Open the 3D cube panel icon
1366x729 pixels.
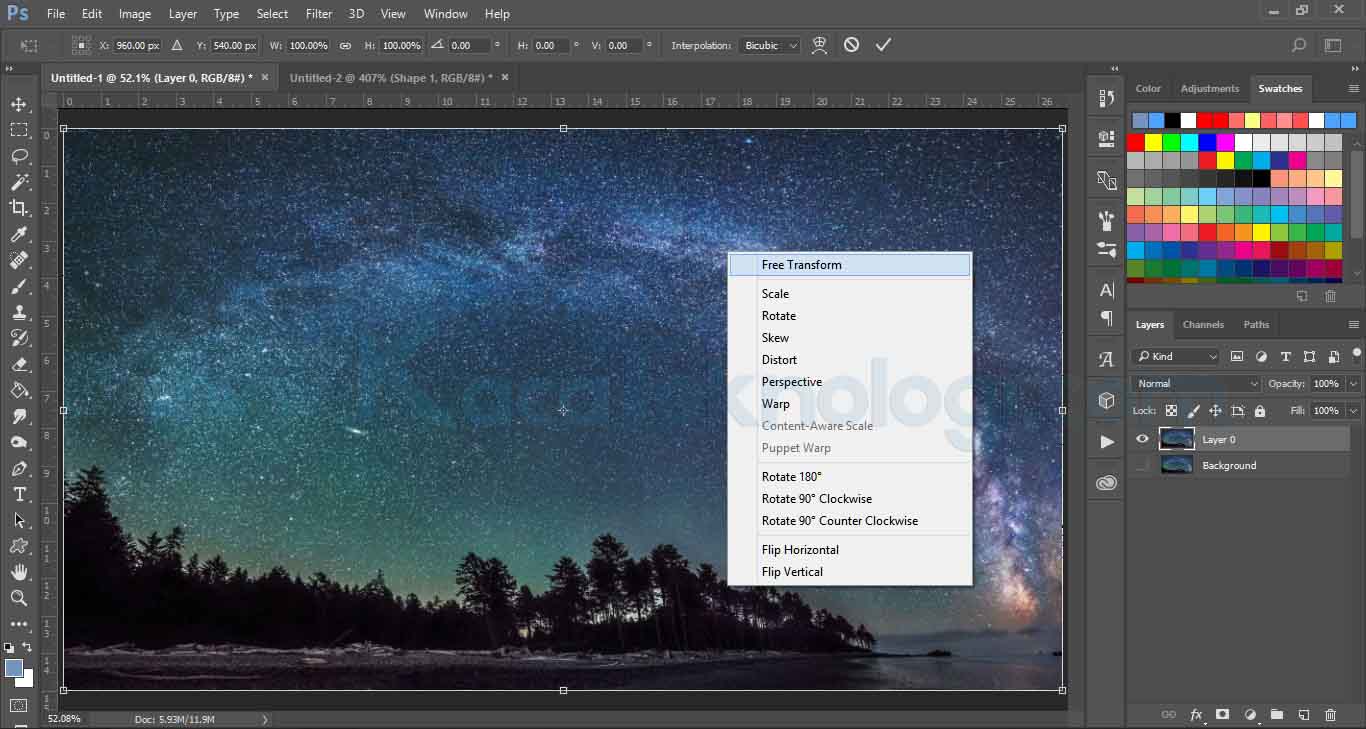pos(1106,400)
